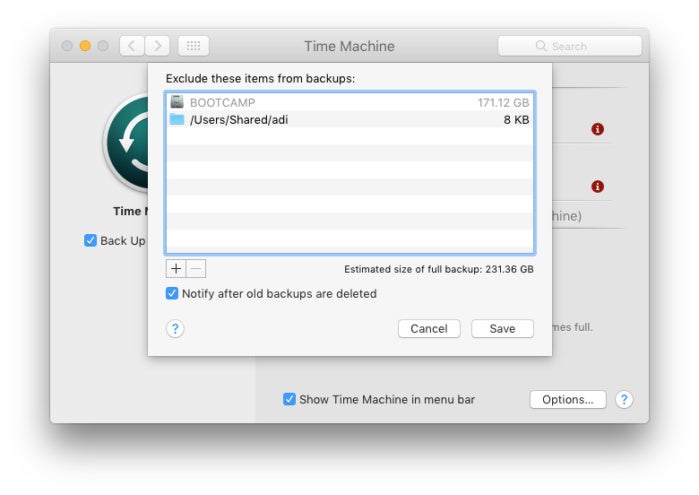Click the Save button

[x=502, y=329]
